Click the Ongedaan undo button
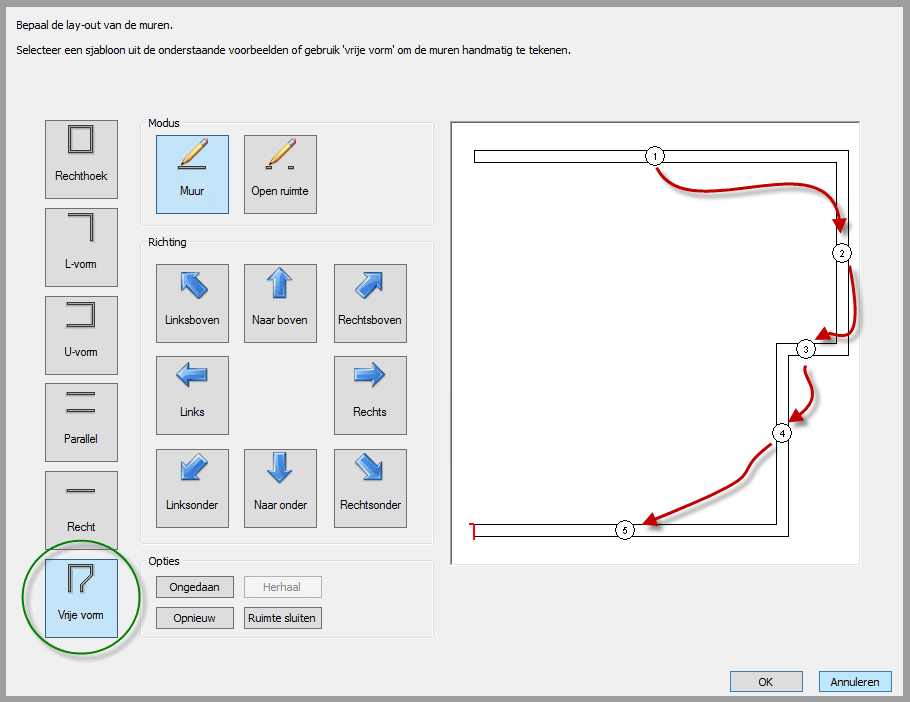Screen dimensions: 910x702 pyautogui.click(x=195, y=587)
